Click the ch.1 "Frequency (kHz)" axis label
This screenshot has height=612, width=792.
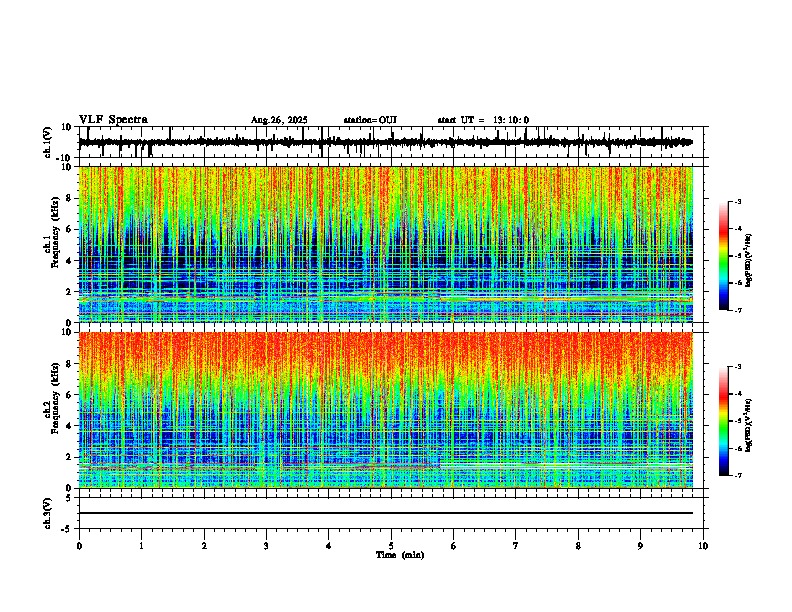point(55,233)
